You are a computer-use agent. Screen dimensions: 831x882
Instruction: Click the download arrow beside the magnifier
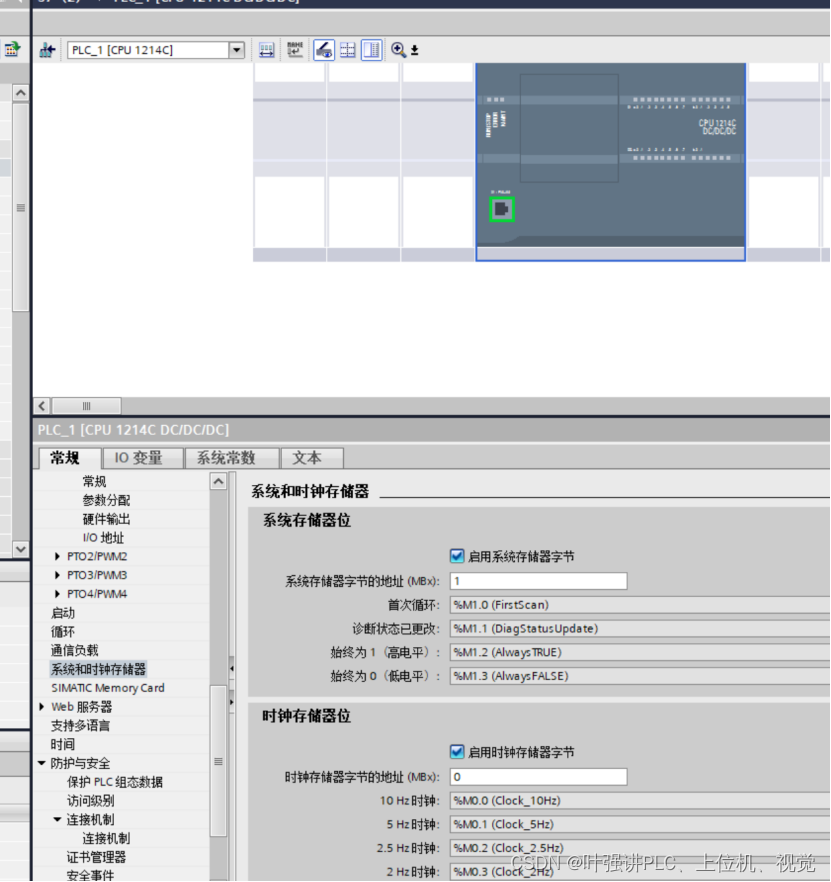tap(415, 51)
